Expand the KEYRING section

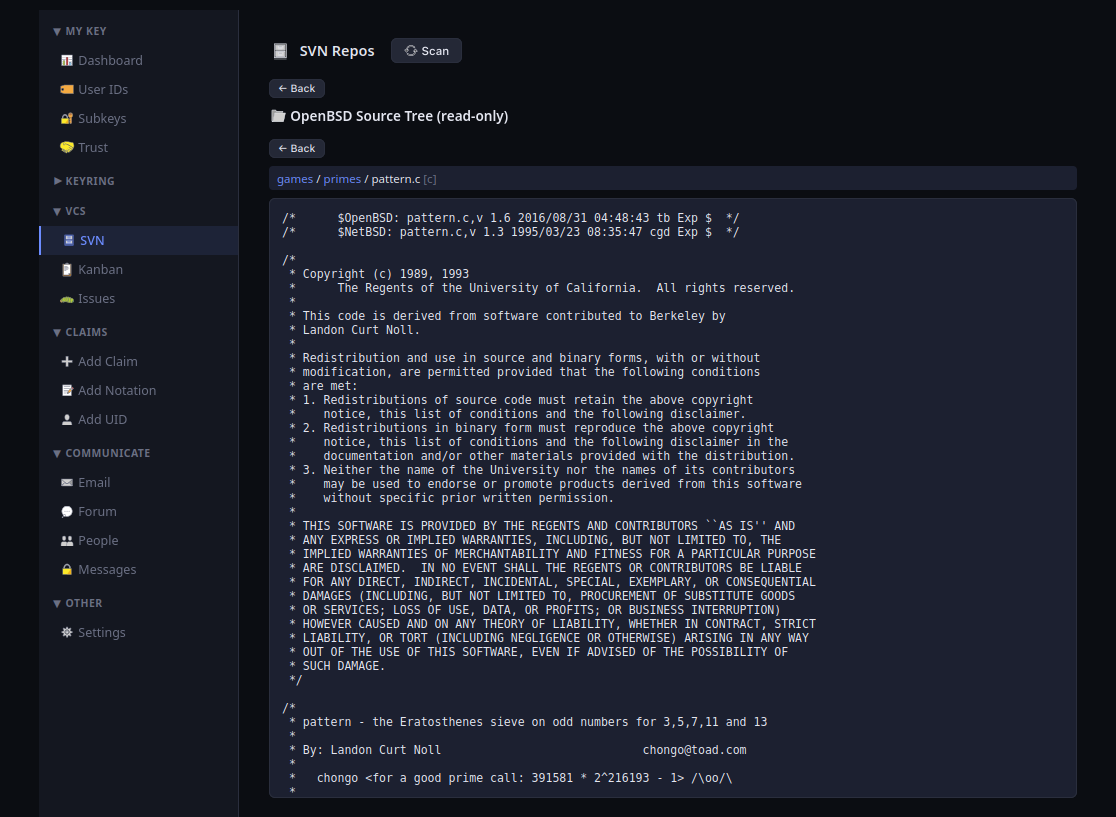coord(84,181)
